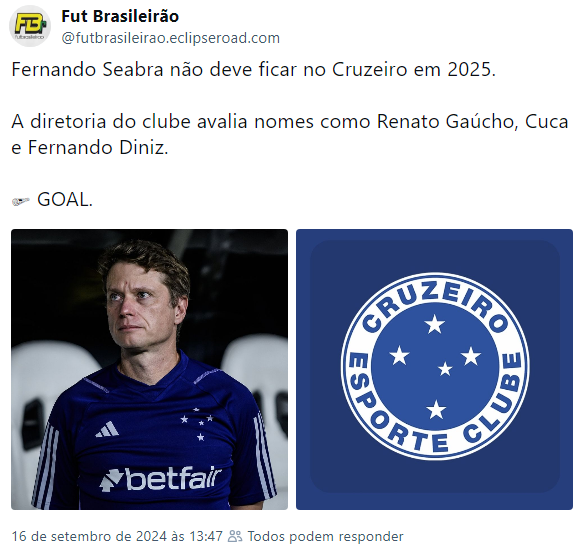Click the 'e Fernando Diniz.' text line

pyautogui.click(x=90, y=148)
